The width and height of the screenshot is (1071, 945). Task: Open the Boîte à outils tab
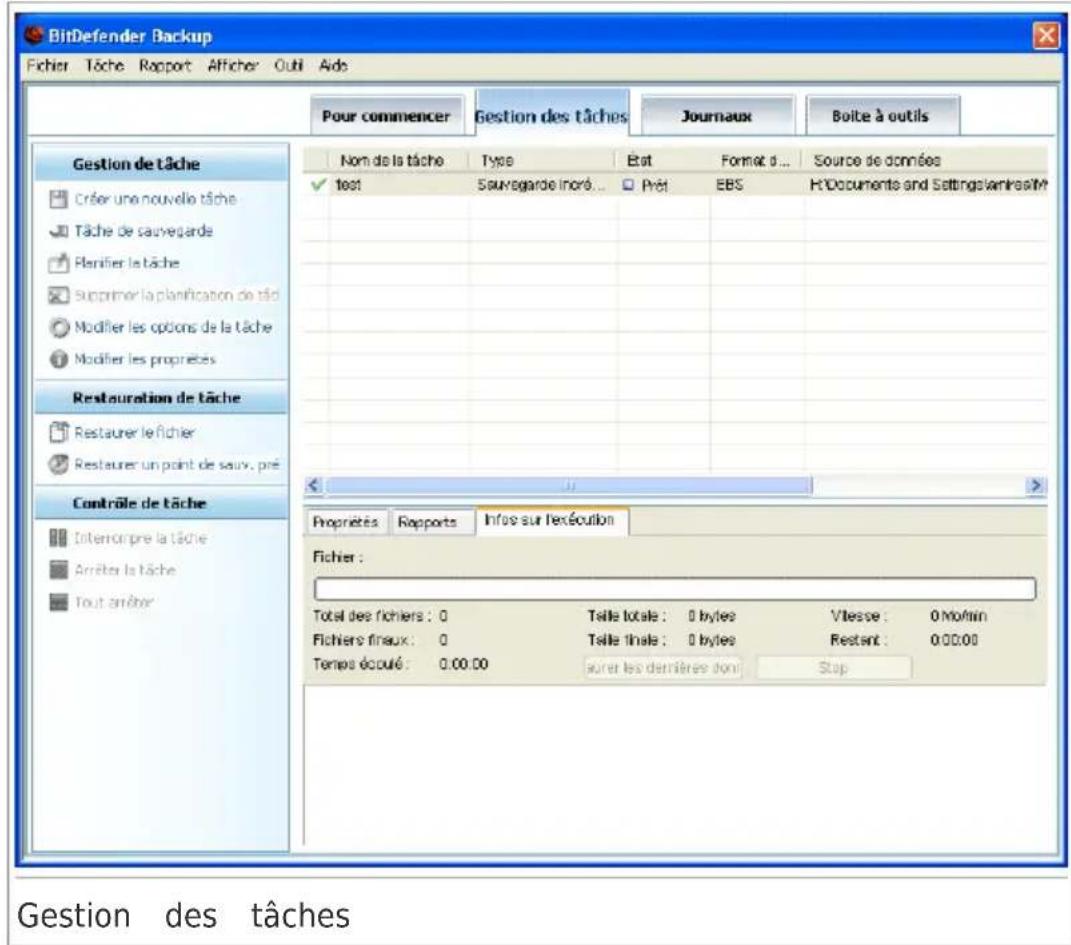point(882,116)
